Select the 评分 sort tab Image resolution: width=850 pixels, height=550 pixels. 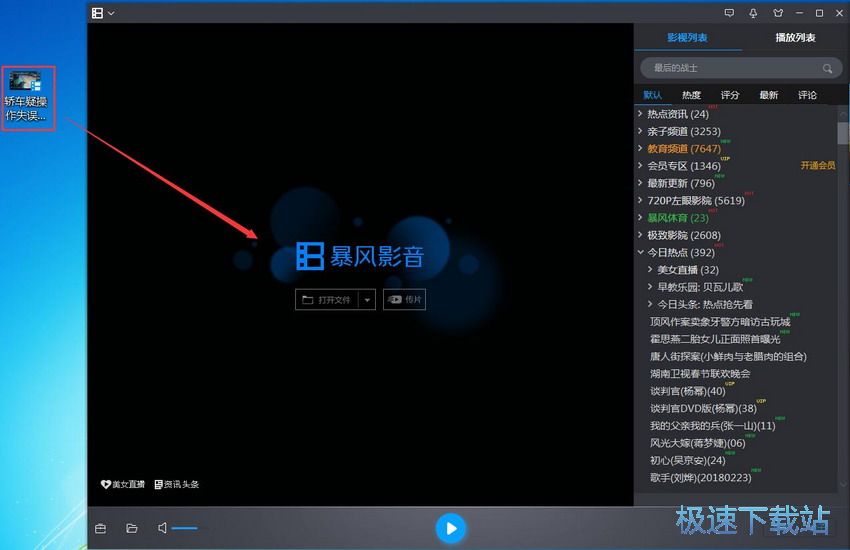[730, 95]
